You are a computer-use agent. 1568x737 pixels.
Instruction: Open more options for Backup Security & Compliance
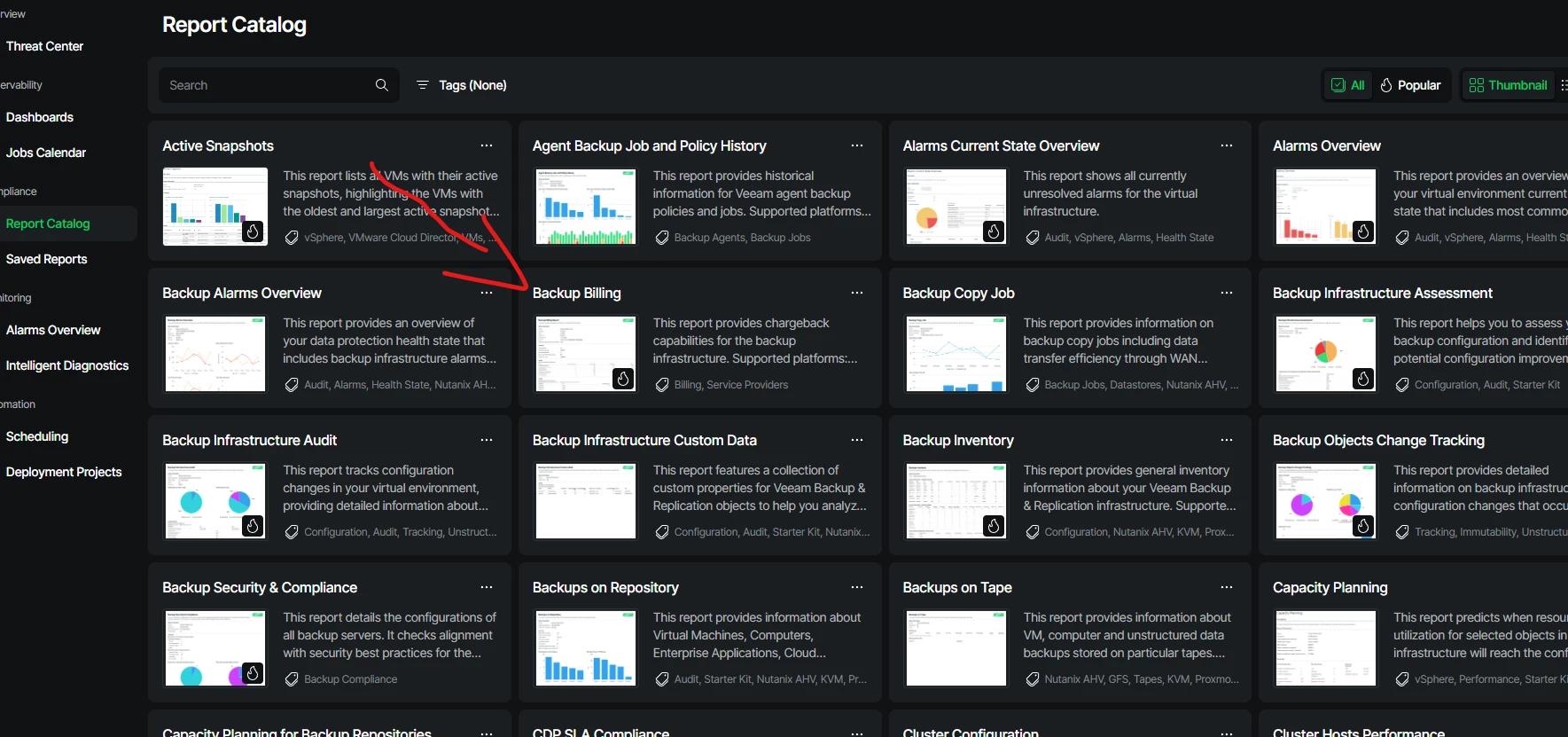tap(487, 587)
